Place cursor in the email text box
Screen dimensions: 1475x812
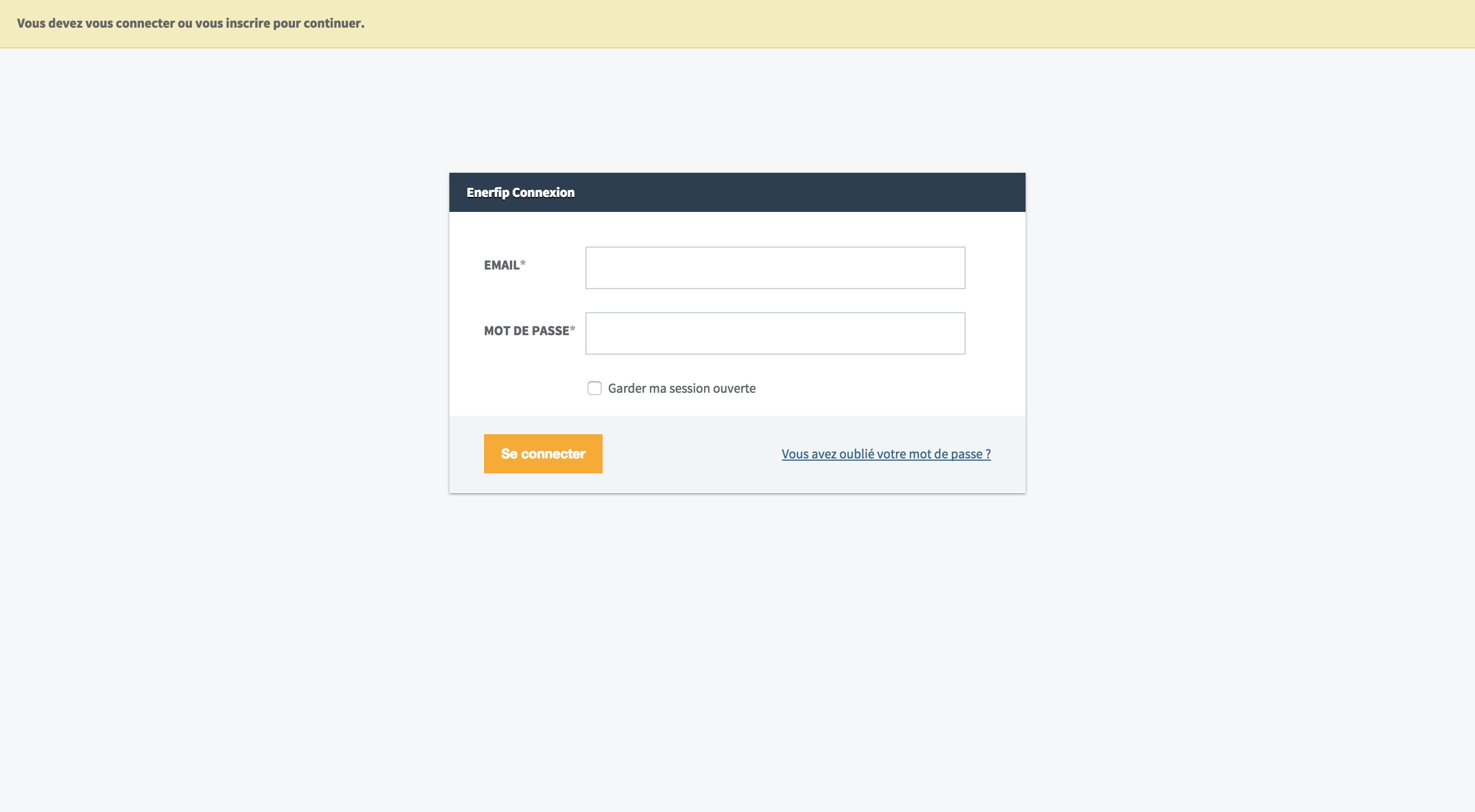click(x=775, y=268)
